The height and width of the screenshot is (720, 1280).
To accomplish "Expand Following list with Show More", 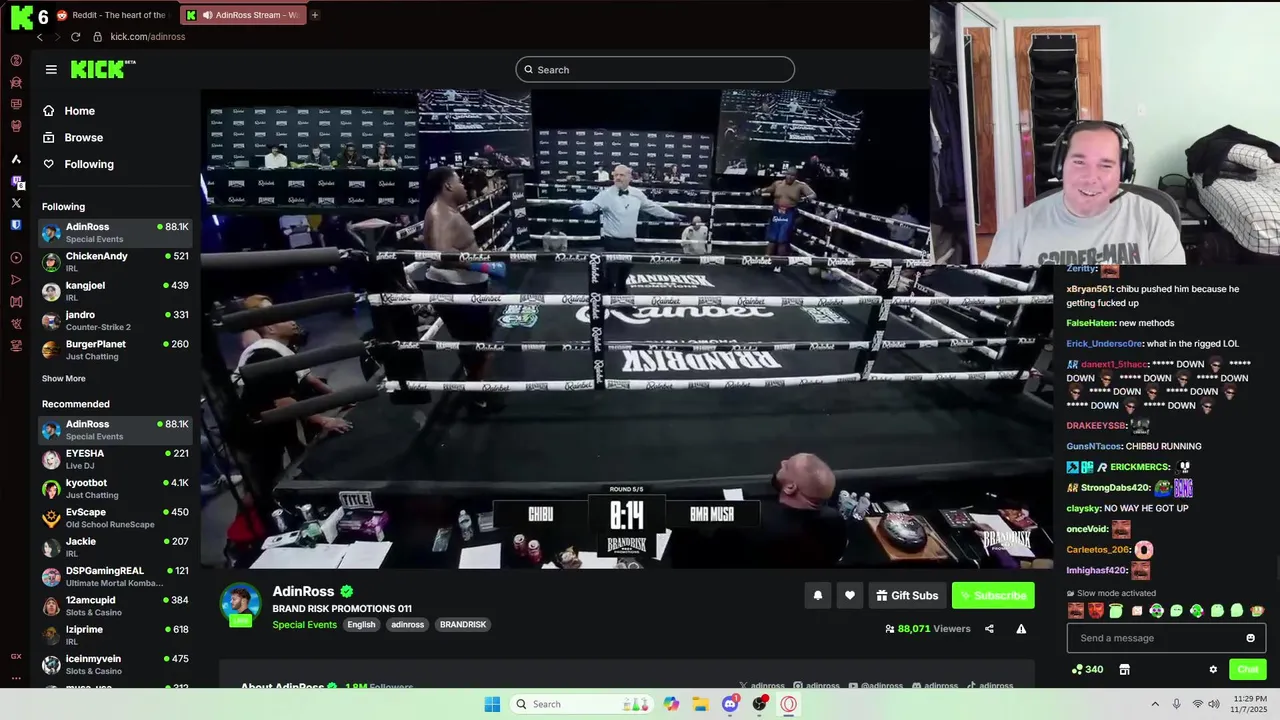I will (64, 379).
